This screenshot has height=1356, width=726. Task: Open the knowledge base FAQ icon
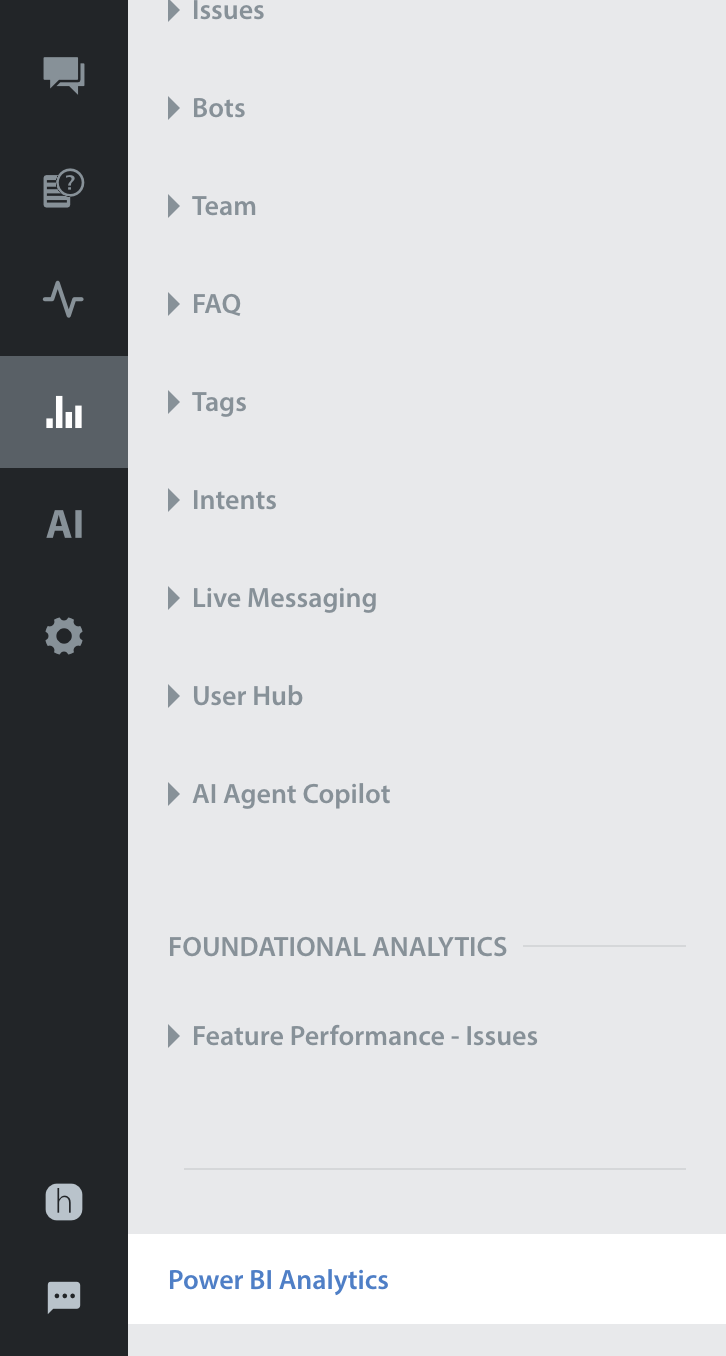coord(64,188)
